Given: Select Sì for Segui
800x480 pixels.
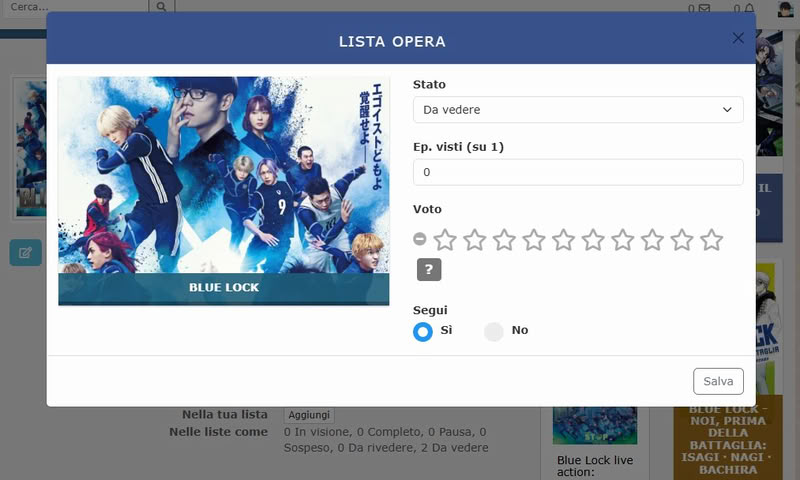Looking at the screenshot, I should [423, 332].
